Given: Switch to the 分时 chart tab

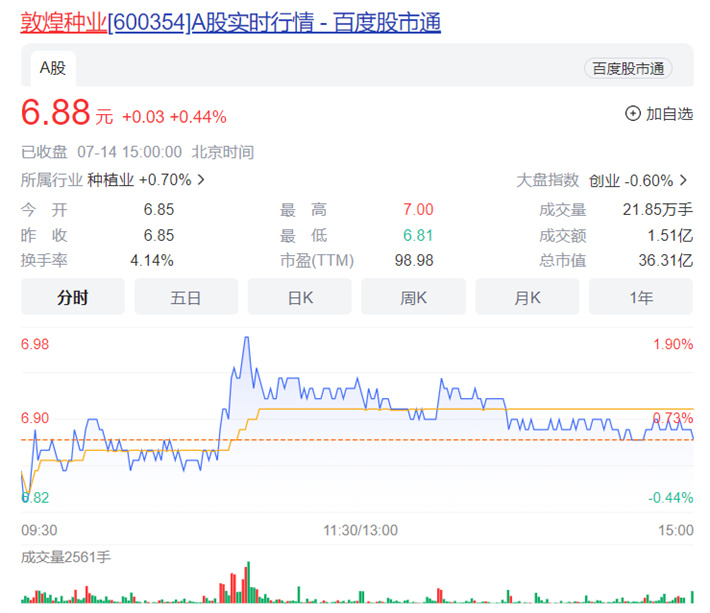Looking at the screenshot, I should [72, 297].
